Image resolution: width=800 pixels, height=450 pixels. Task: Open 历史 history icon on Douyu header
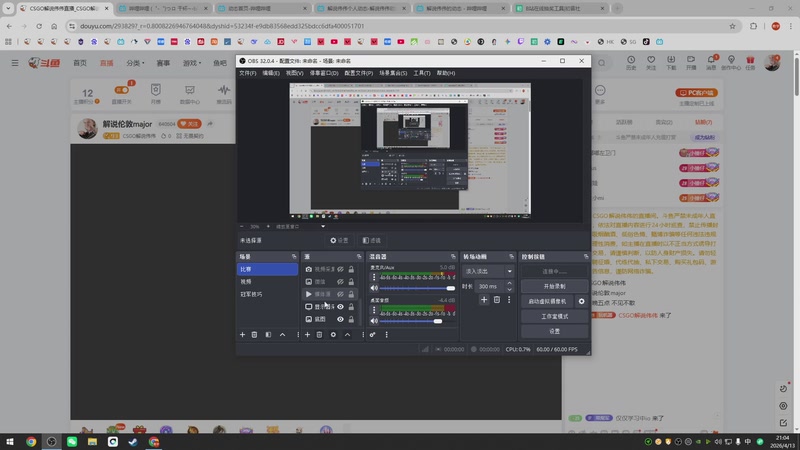tap(631, 63)
